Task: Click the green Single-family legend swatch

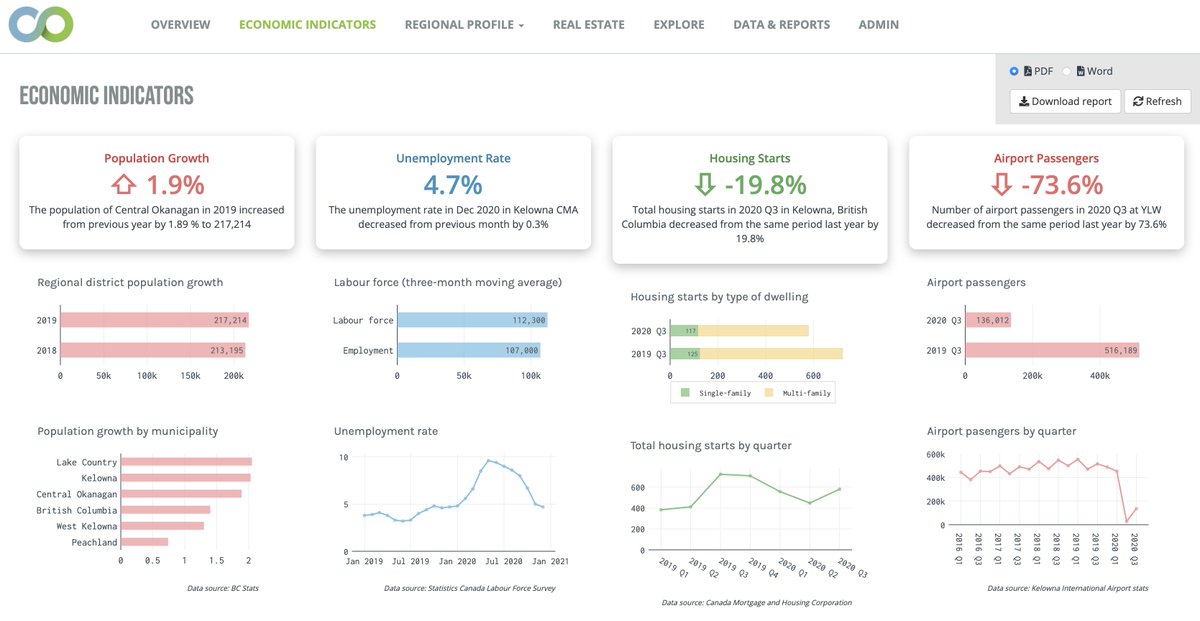Action: pyautogui.click(x=685, y=393)
